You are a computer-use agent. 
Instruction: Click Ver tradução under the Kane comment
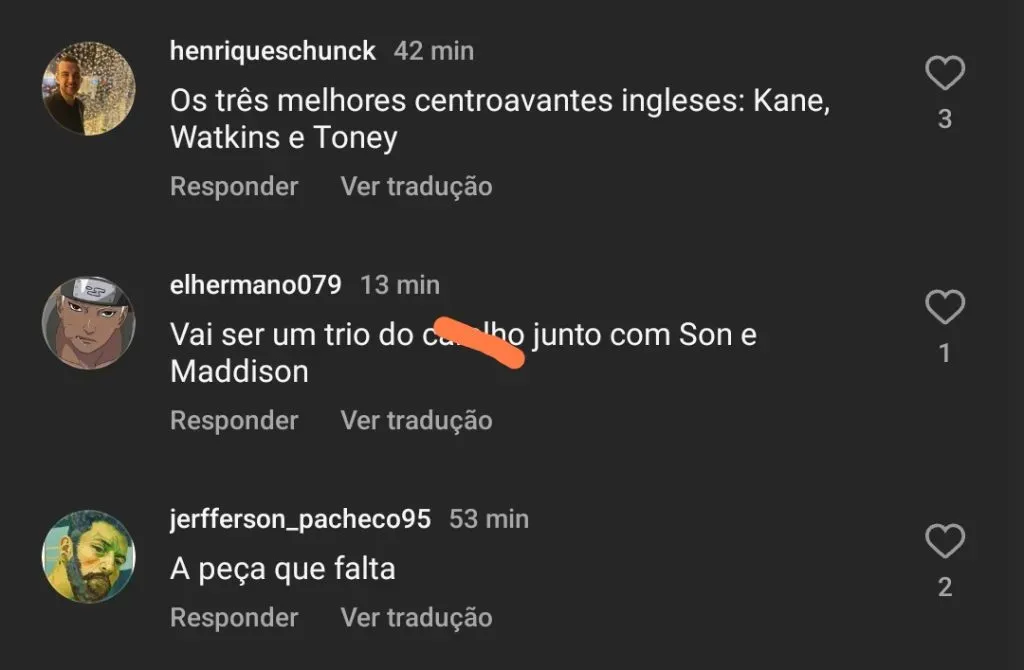[416, 187]
